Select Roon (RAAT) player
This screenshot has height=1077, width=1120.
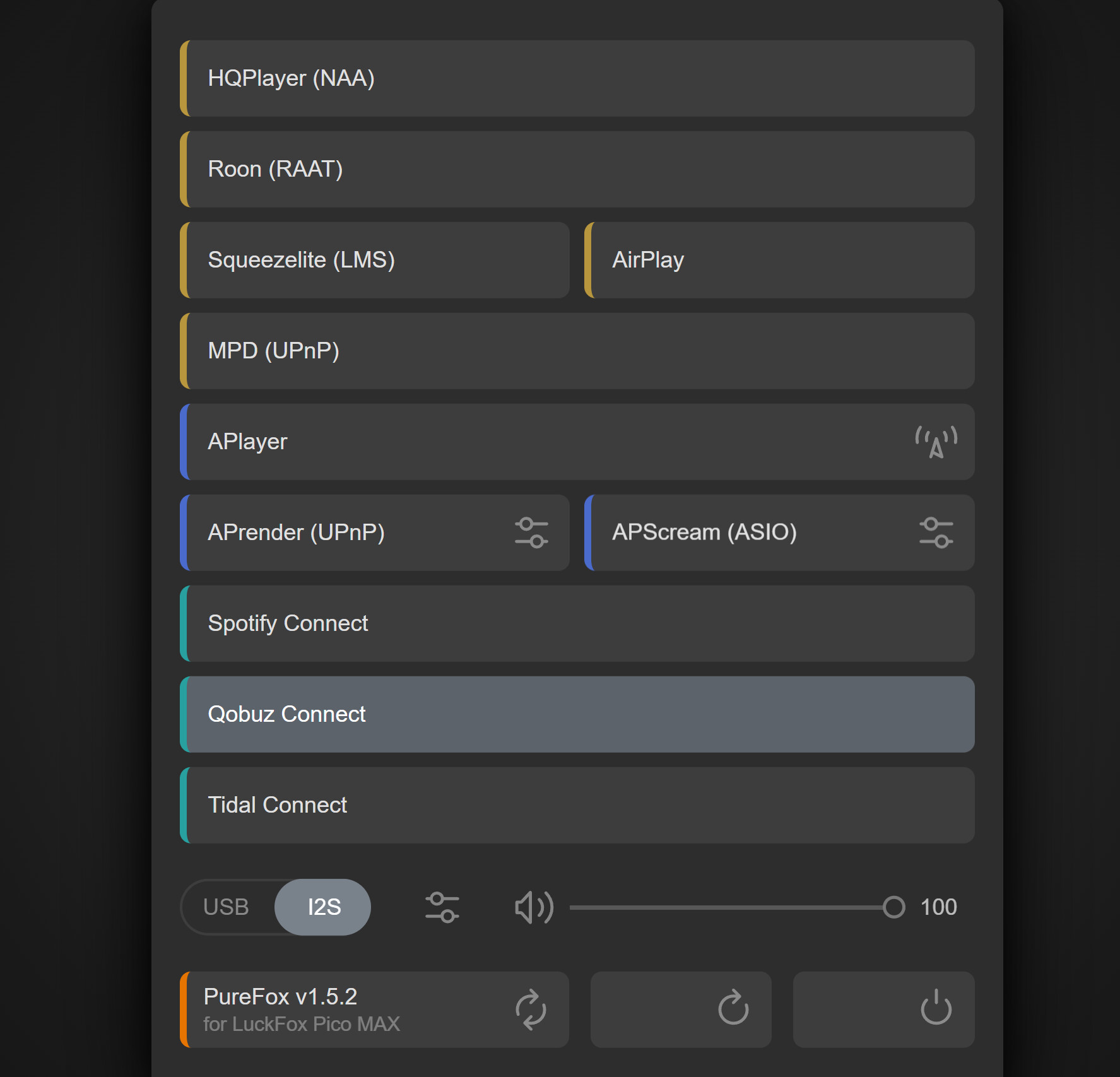577,169
